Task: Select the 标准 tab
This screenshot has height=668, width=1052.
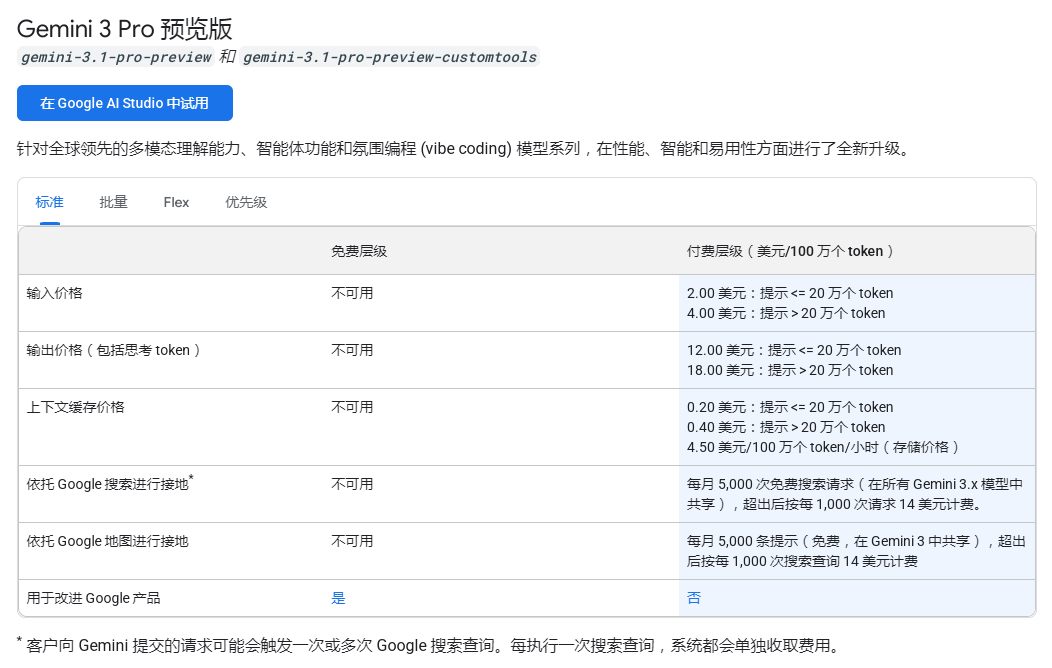Action: 50,202
